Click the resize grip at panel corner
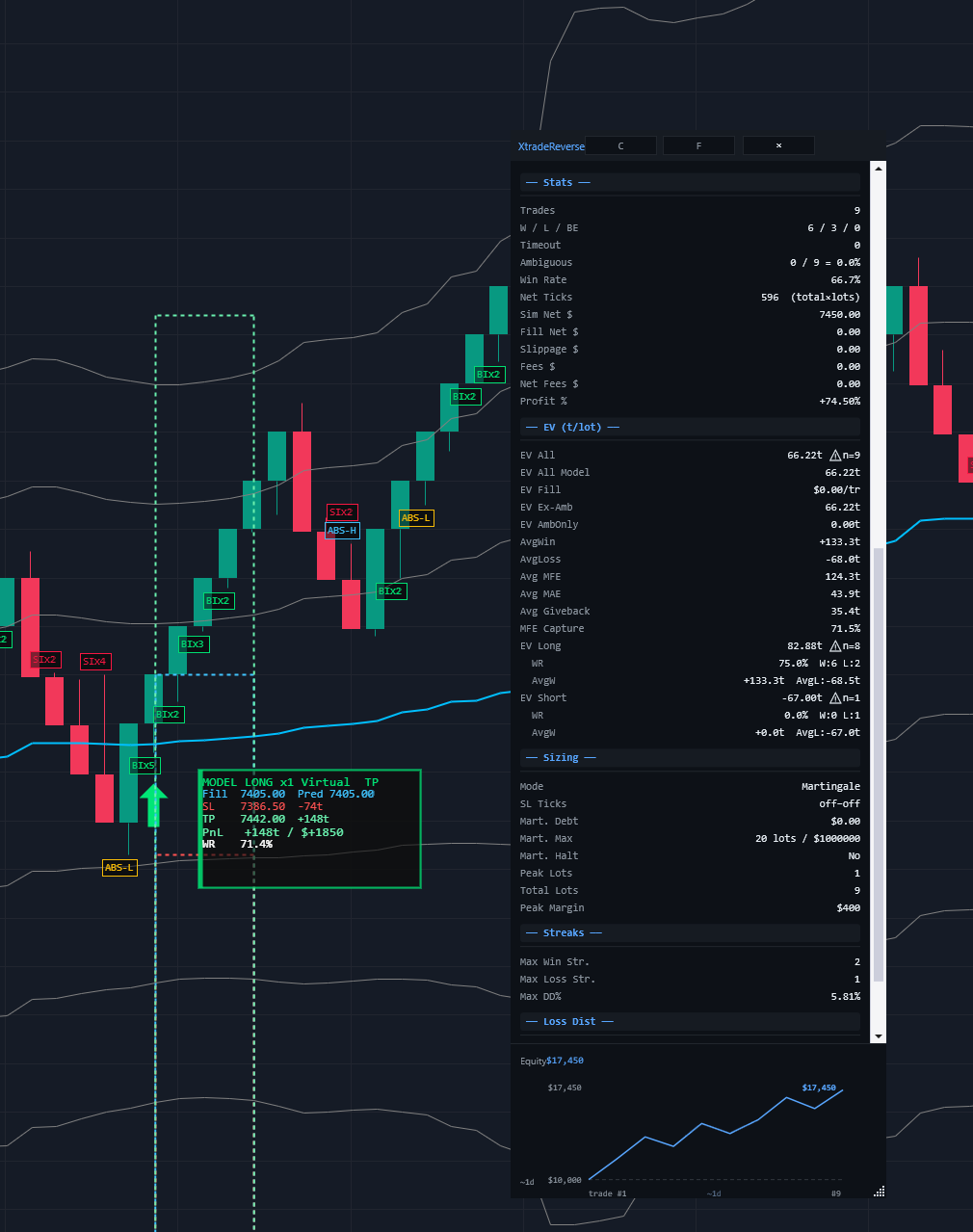This screenshot has width=973, height=1232. click(879, 1192)
